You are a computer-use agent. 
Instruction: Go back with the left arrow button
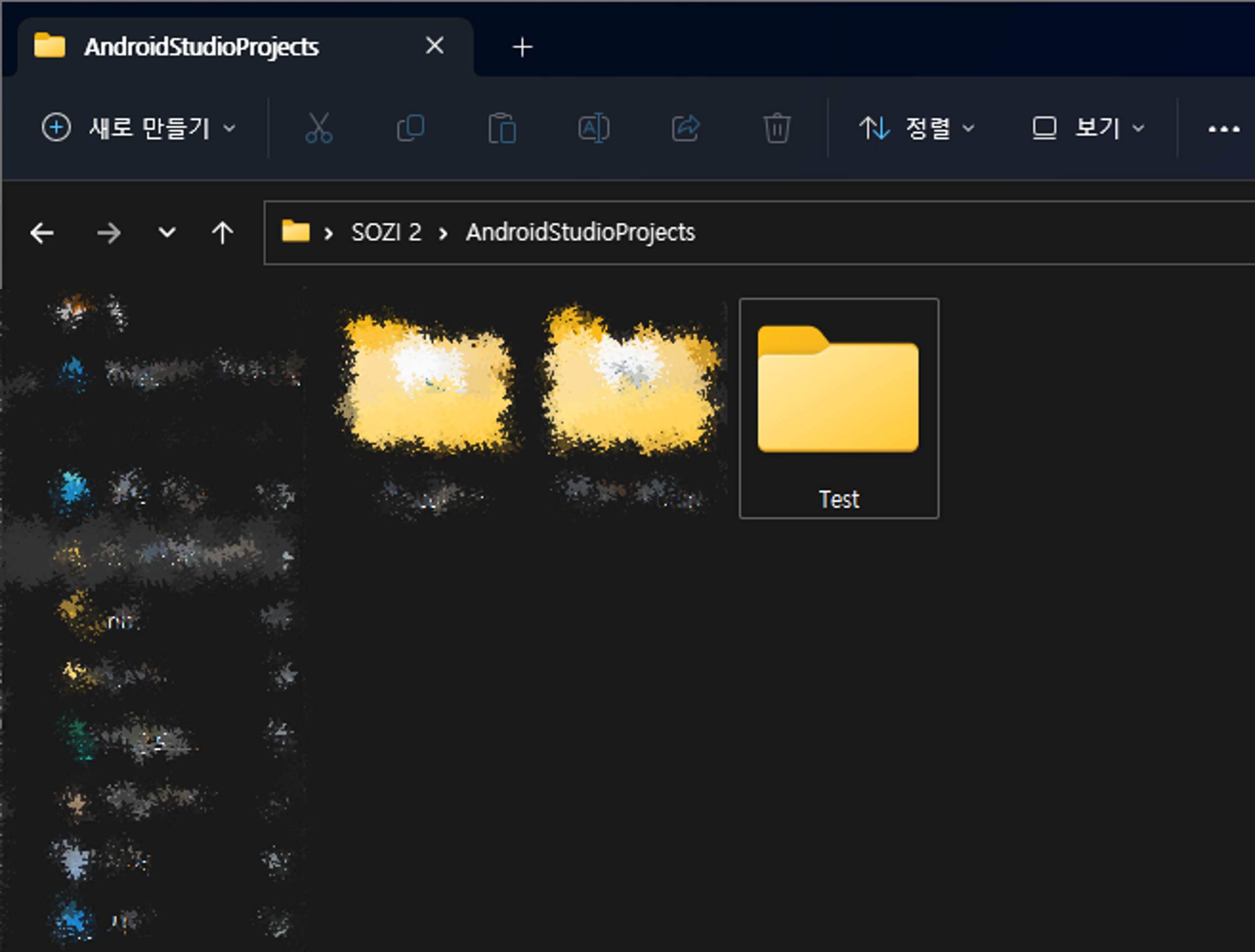[42, 232]
